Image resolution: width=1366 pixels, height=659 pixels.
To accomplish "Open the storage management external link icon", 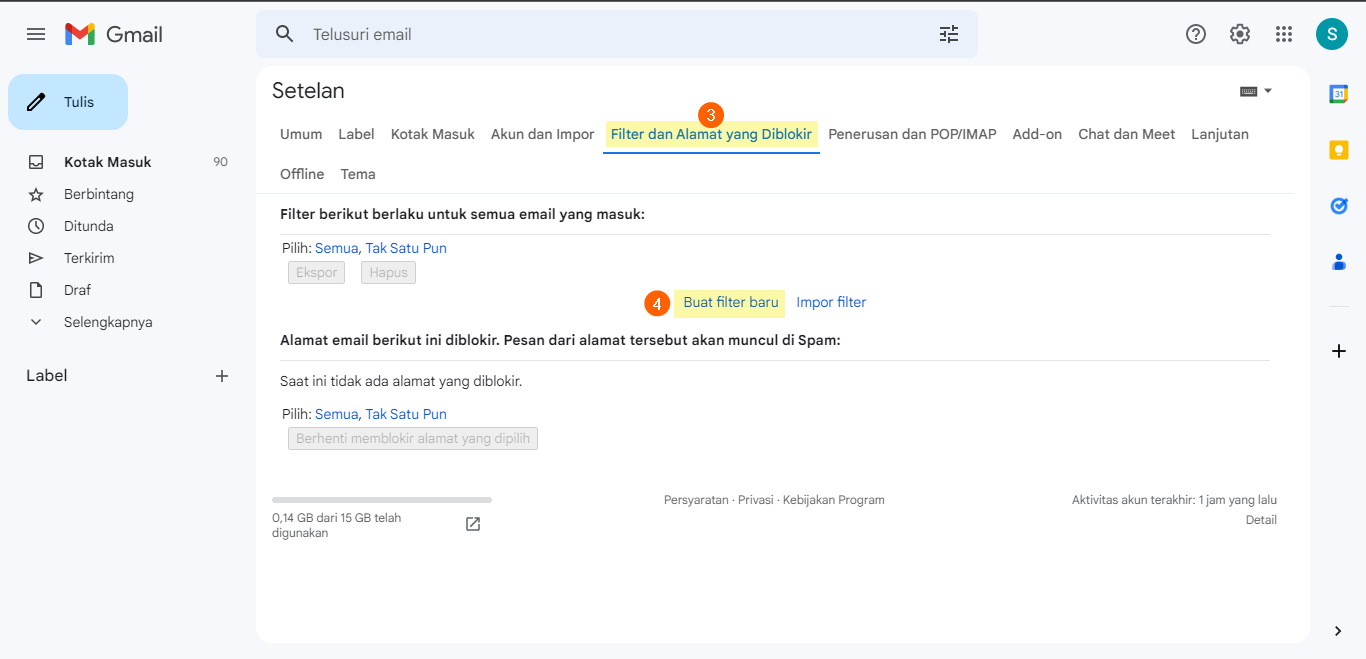I will pyautogui.click(x=473, y=524).
